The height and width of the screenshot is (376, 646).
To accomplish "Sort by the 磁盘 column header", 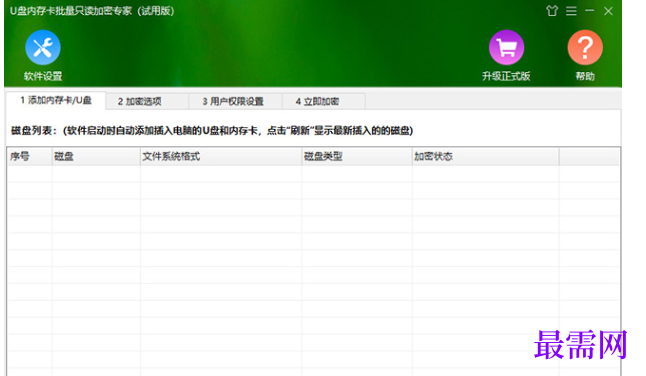I will 96,156.
